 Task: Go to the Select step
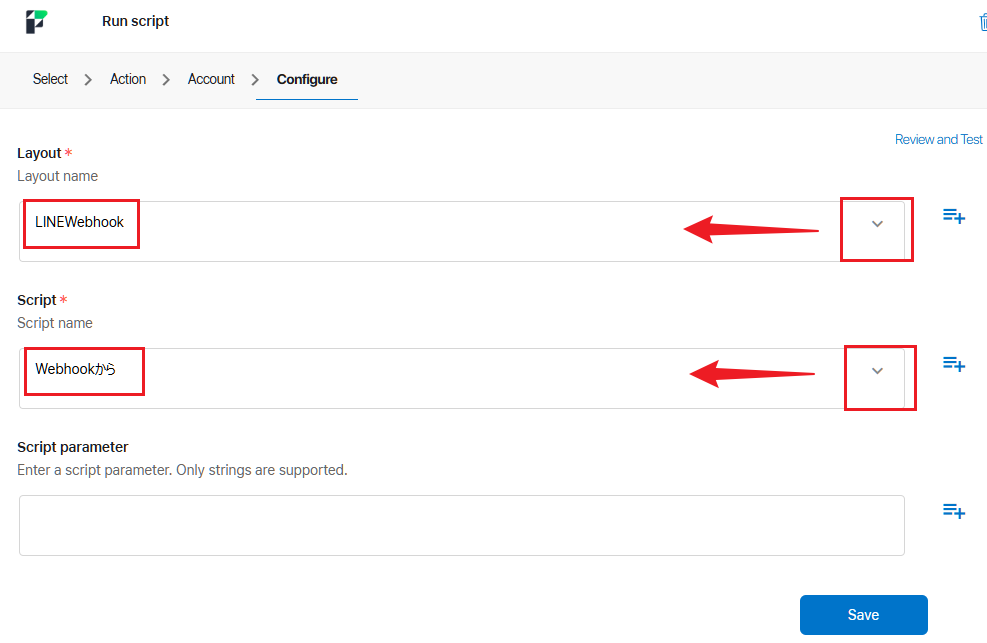[x=50, y=78]
